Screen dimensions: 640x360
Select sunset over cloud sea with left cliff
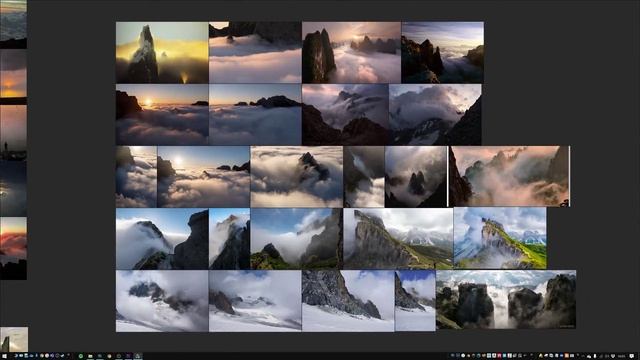(162, 115)
